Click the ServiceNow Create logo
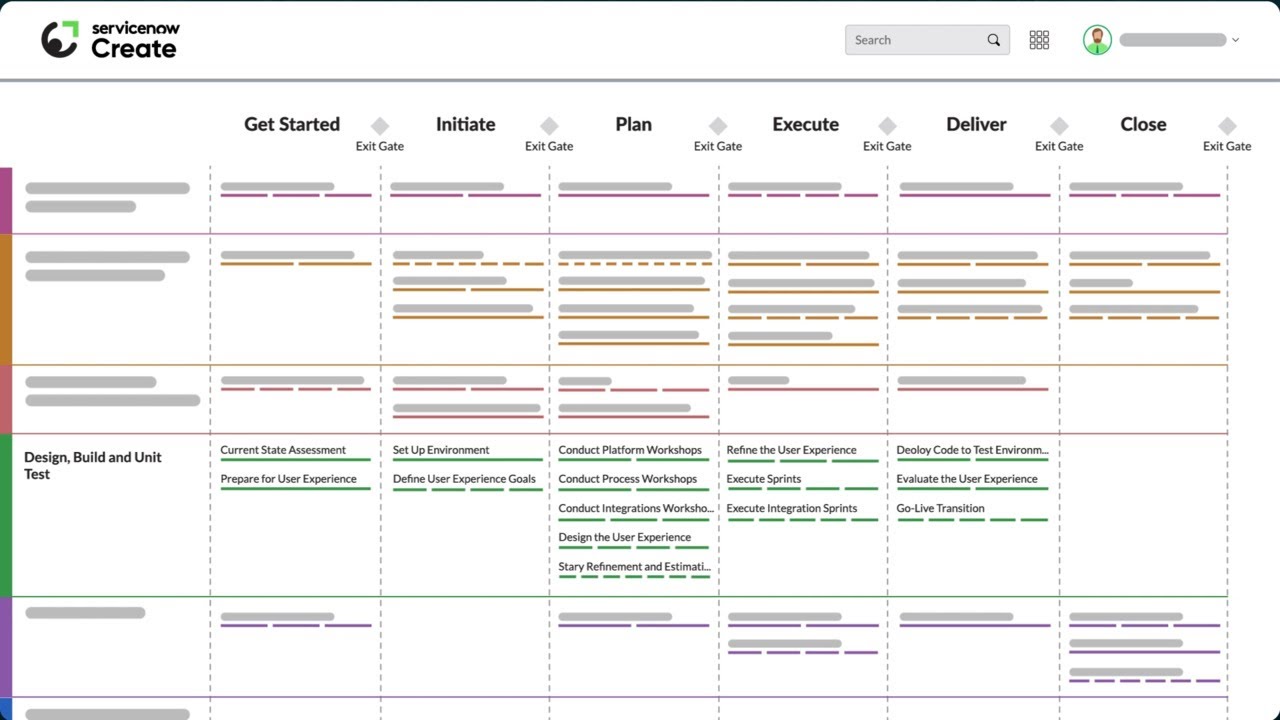Image resolution: width=1280 pixels, height=720 pixels. (110, 40)
